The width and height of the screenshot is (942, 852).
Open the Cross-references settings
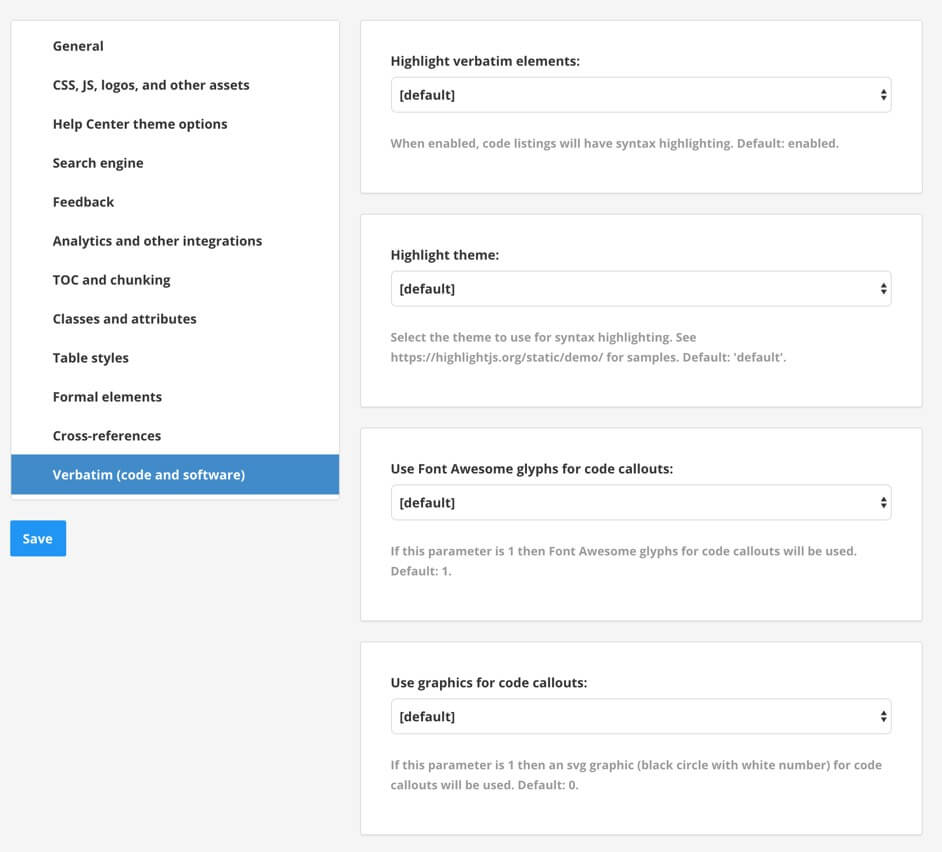pos(106,436)
